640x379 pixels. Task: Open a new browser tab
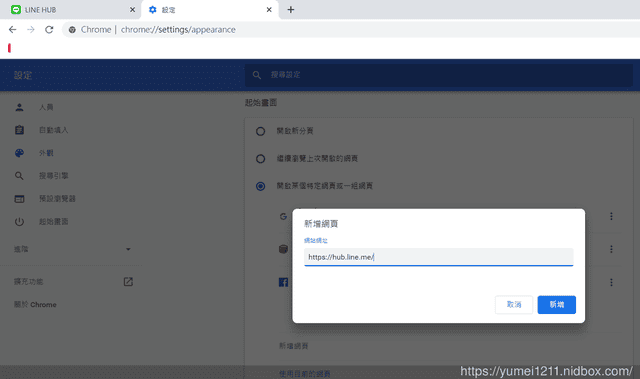click(291, 10)
